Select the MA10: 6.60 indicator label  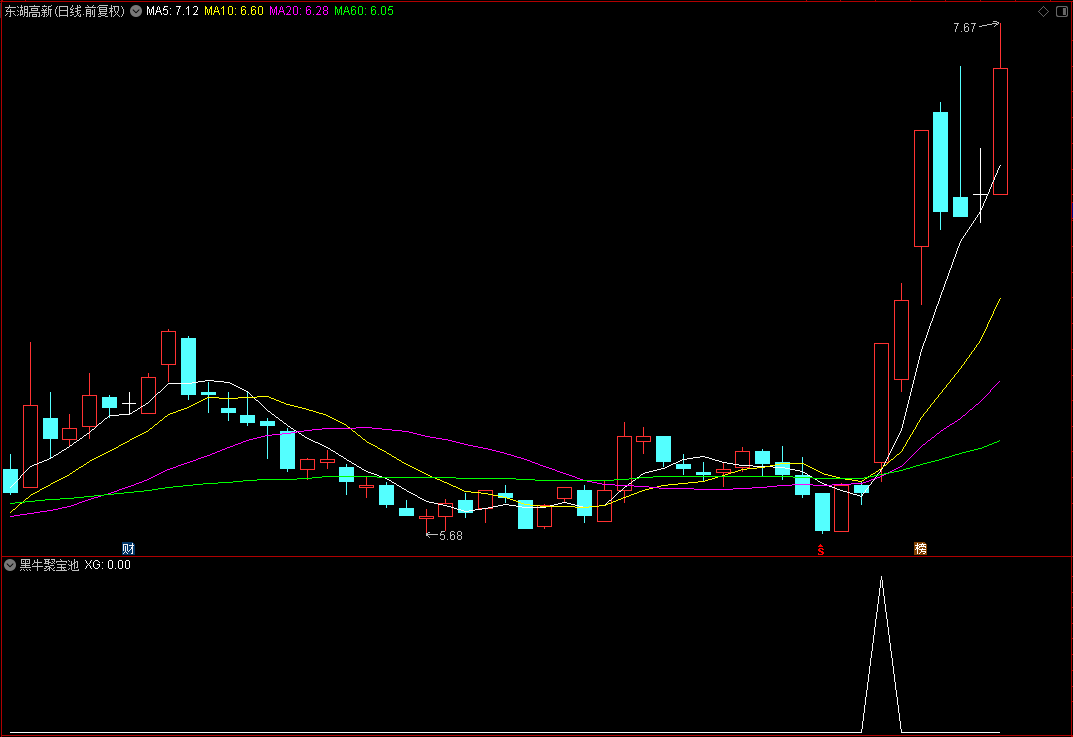(234, 11)
